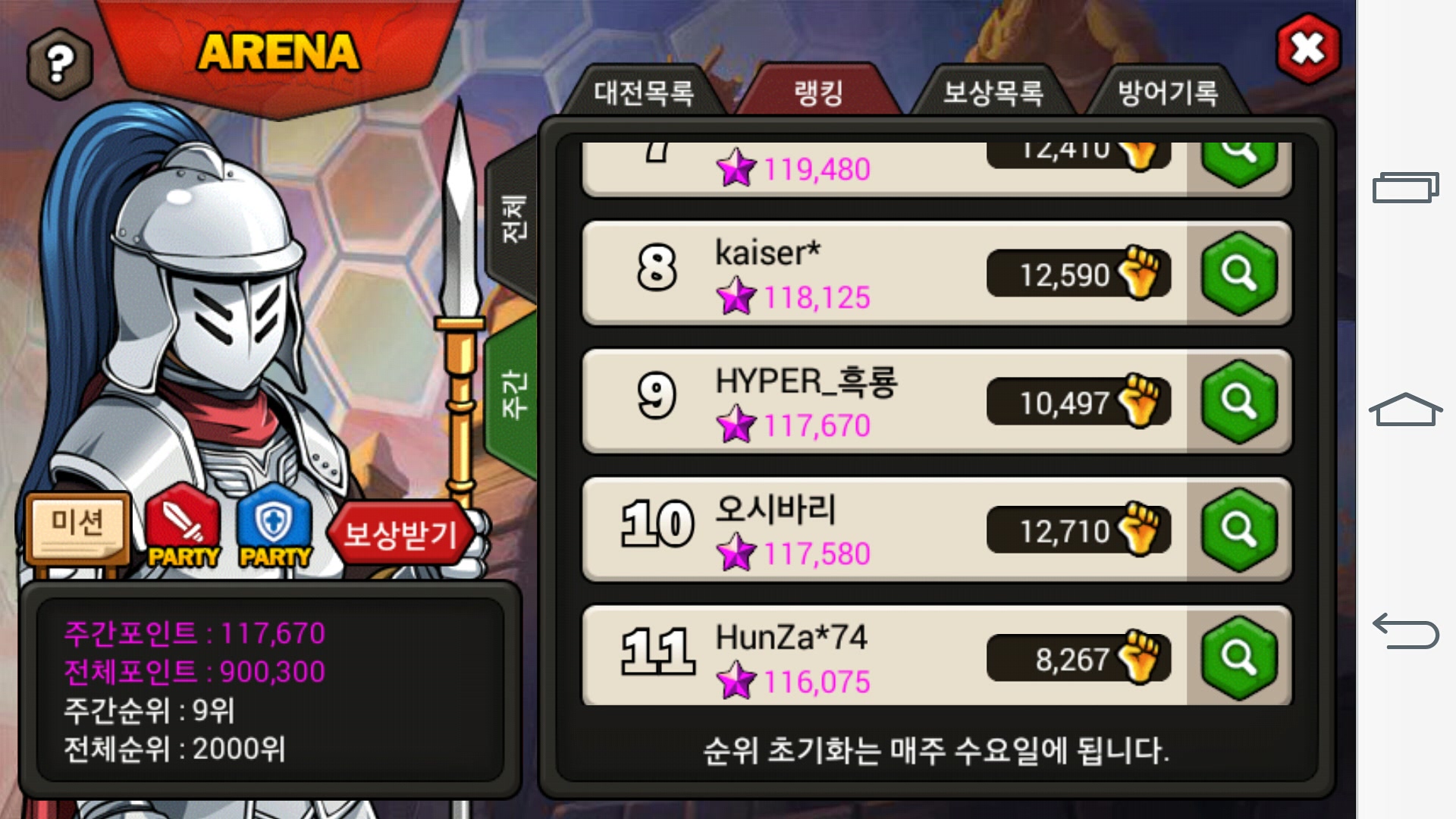This screenshot has width=1456, height=819.
Task: Close the Arena window with red X
Action: [x=1308, y=49]
